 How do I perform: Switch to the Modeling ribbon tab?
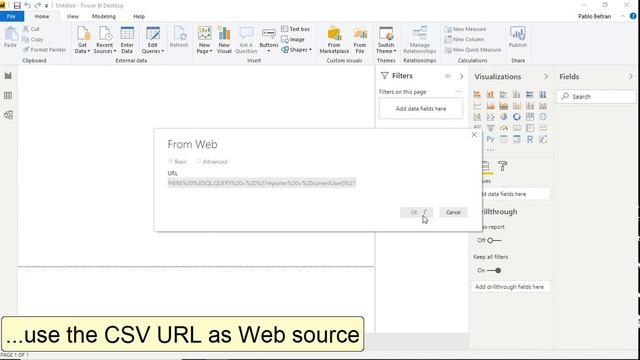point(104,16)
